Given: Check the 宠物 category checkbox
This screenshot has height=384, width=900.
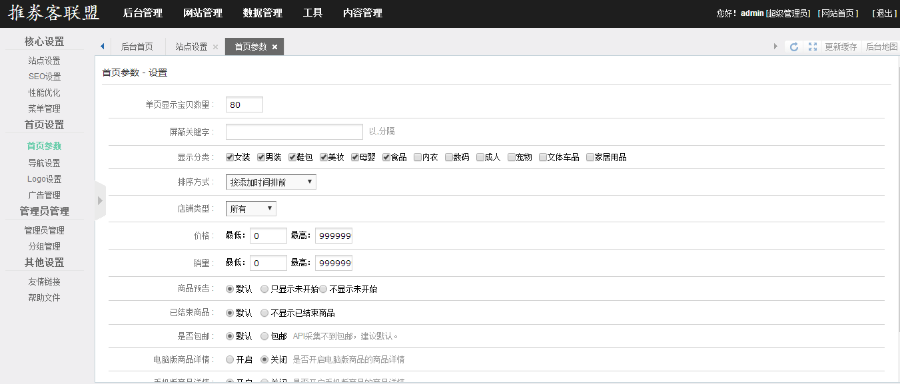Looking at the screenshot, I should coord(511,157).
